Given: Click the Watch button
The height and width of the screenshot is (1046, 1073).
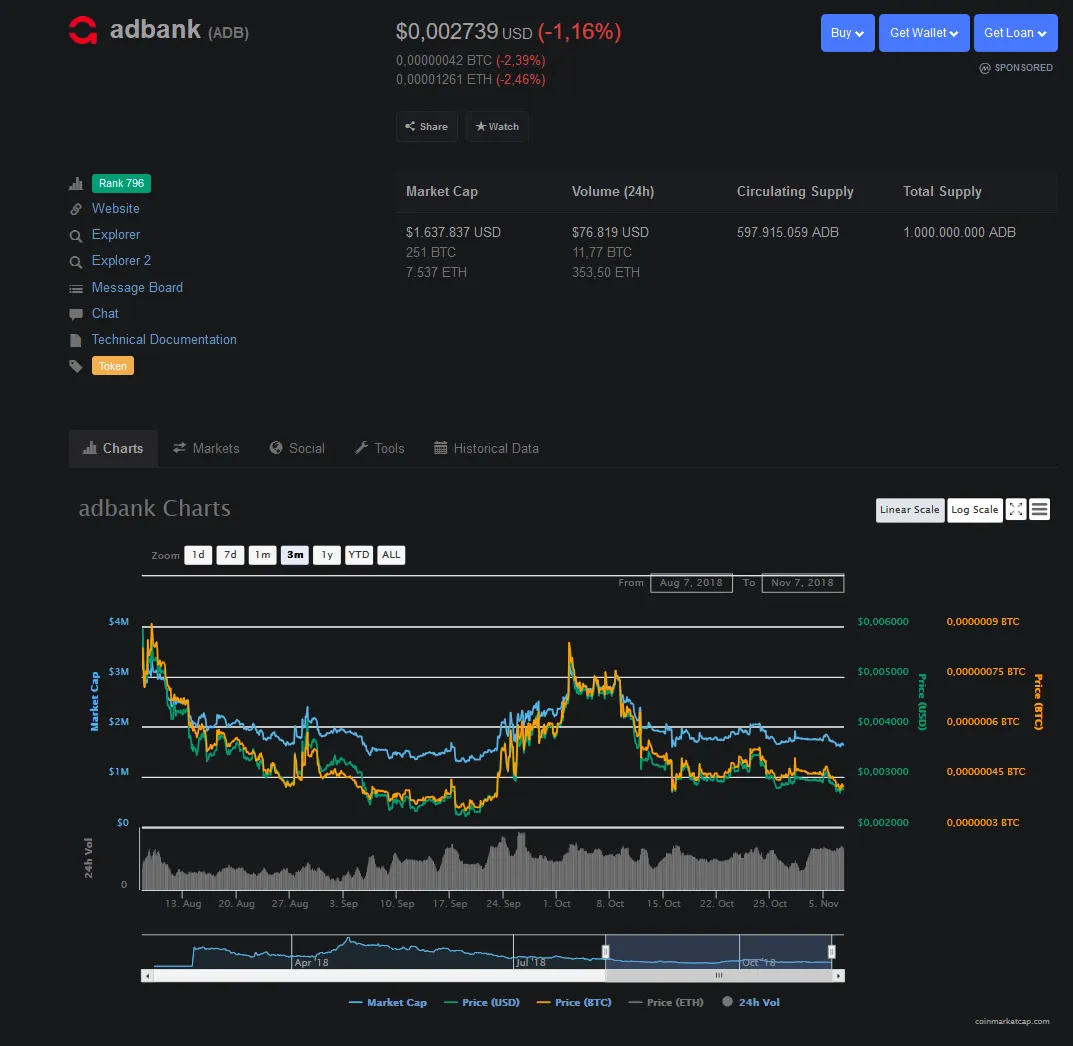Looking at the screenshot, I should (497, 127).
